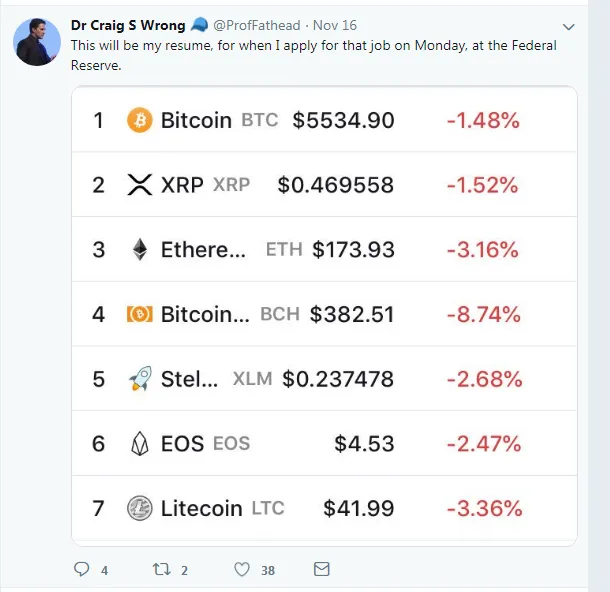Screen dimensions: 610x592
Task: Click the XRP logo icon
Action: pyautogui.click(x=140, y=184)
